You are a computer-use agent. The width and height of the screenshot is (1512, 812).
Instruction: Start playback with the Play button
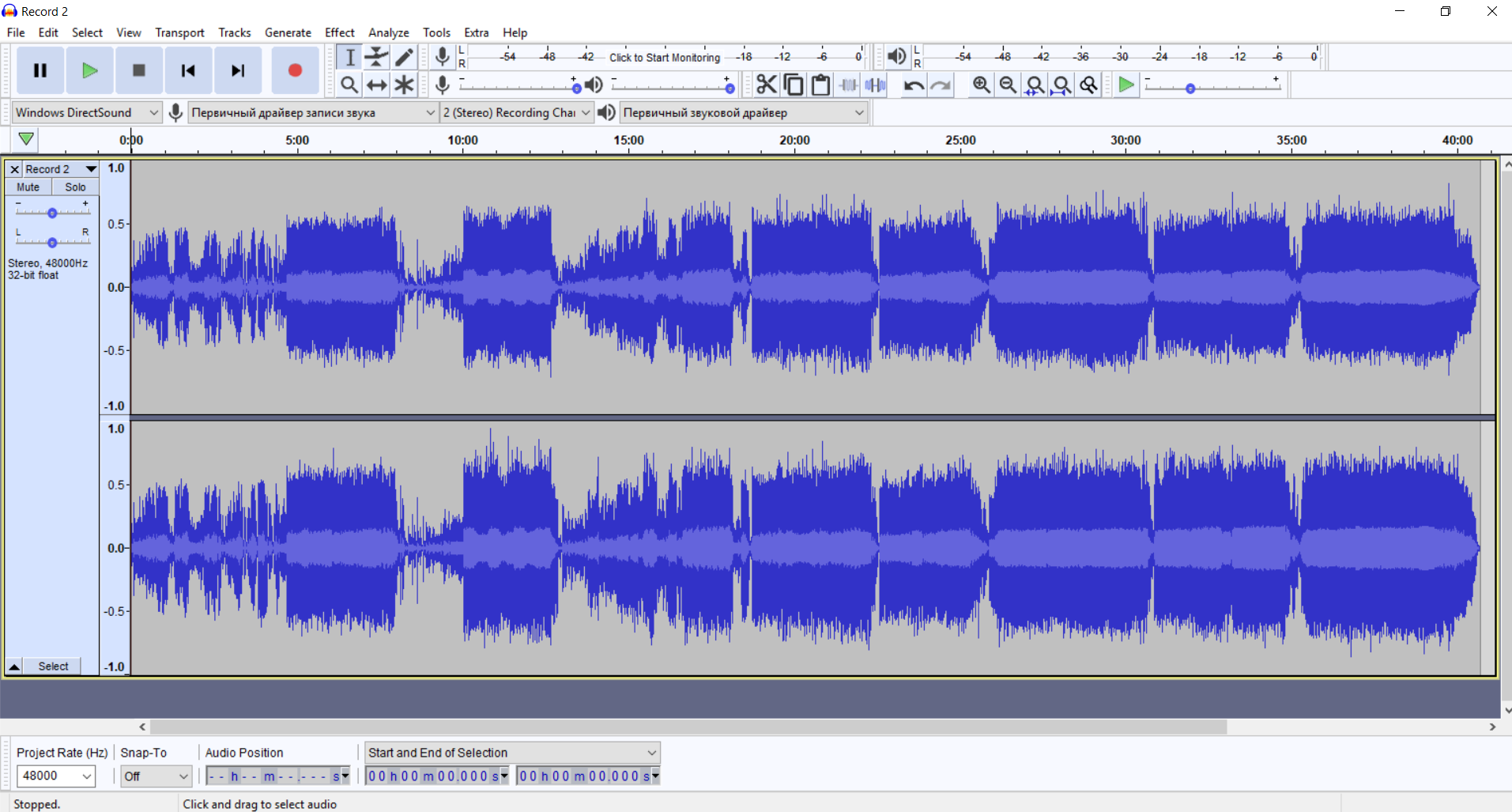coord(89,70)
